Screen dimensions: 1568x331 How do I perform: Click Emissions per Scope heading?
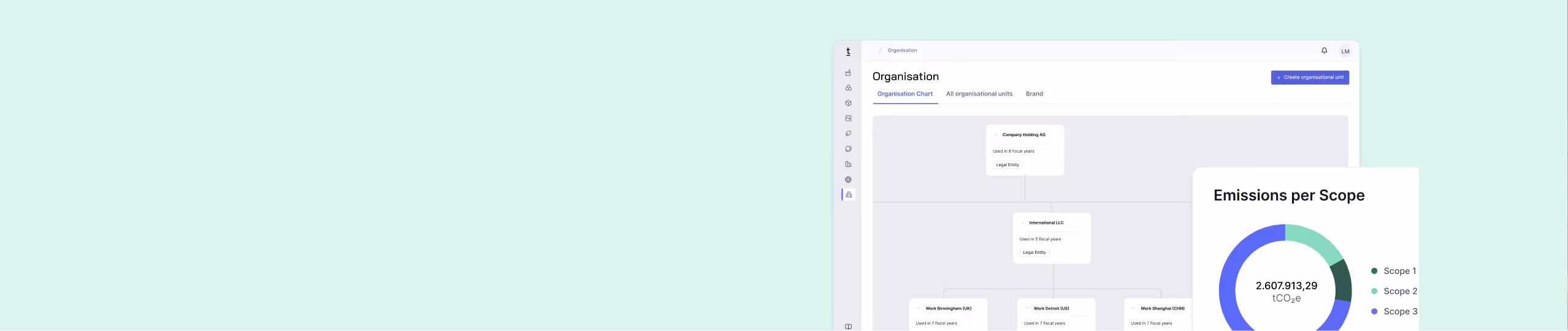coord(1289,196)
